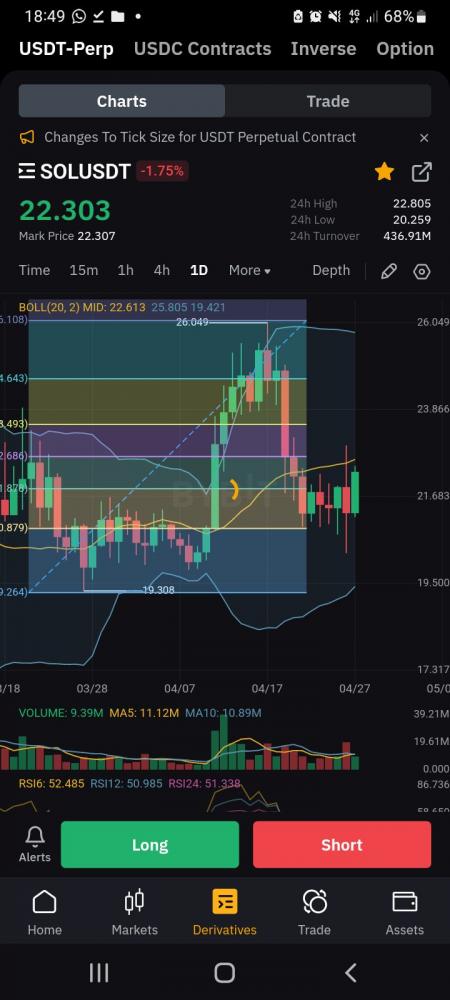450x1000 pixels.
Task: Tap the Long button
Action: pyautogui.click(x=150, y=844)
